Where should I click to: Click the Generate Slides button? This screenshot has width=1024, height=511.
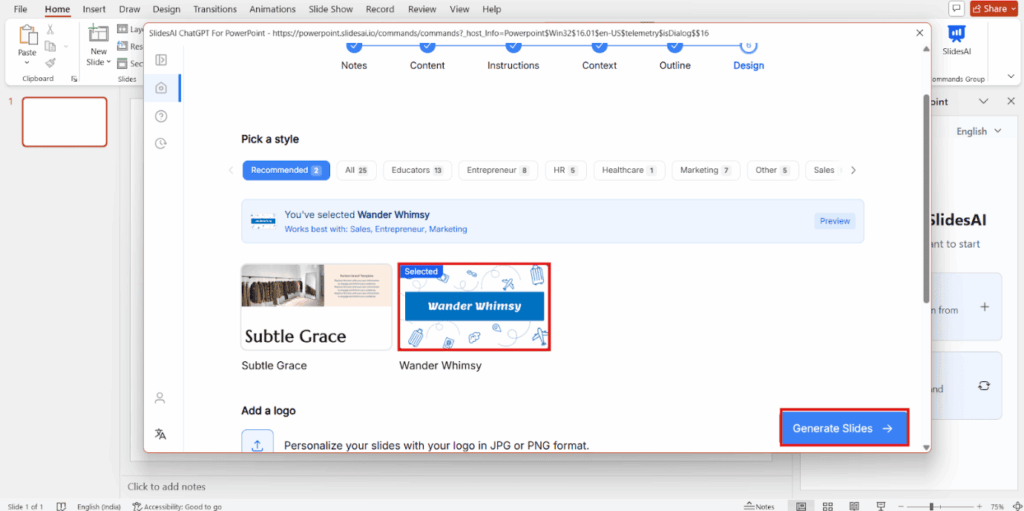pyautogui.click(x=843, y=428)
